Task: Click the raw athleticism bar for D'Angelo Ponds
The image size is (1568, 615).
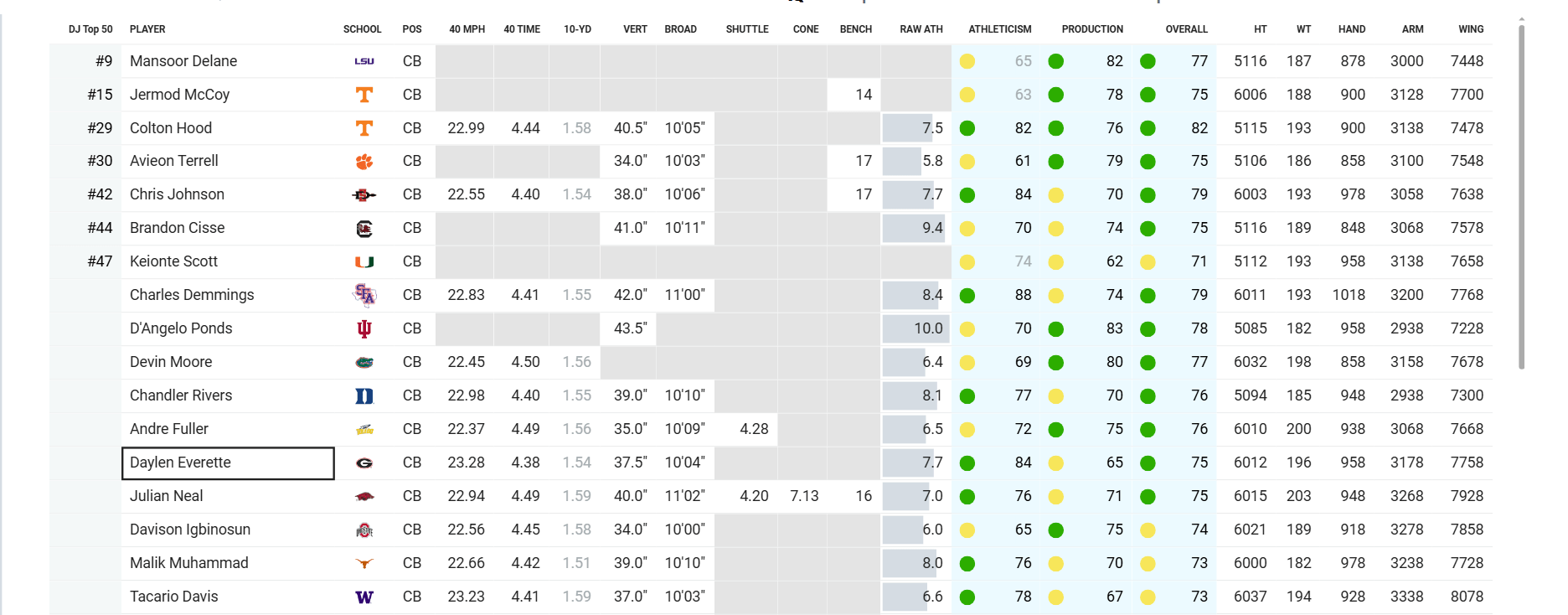Action: 915,328
